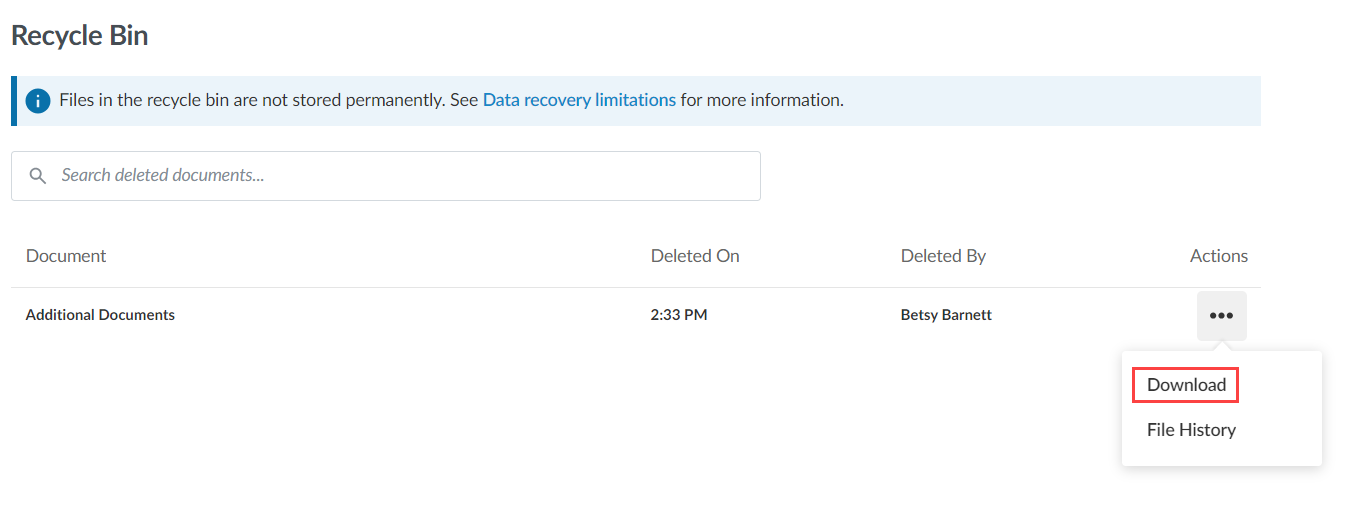This screenshot has width=1346, height=505.
Task: Sort by the Deleted On column header
Action: point(695,256)
